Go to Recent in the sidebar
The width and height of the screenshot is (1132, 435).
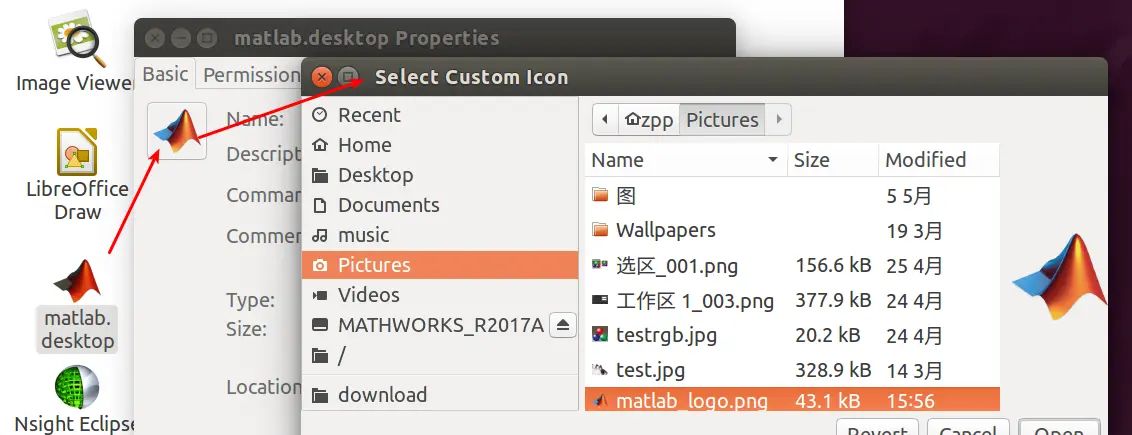pyautogui.click(x=440, y=115)
